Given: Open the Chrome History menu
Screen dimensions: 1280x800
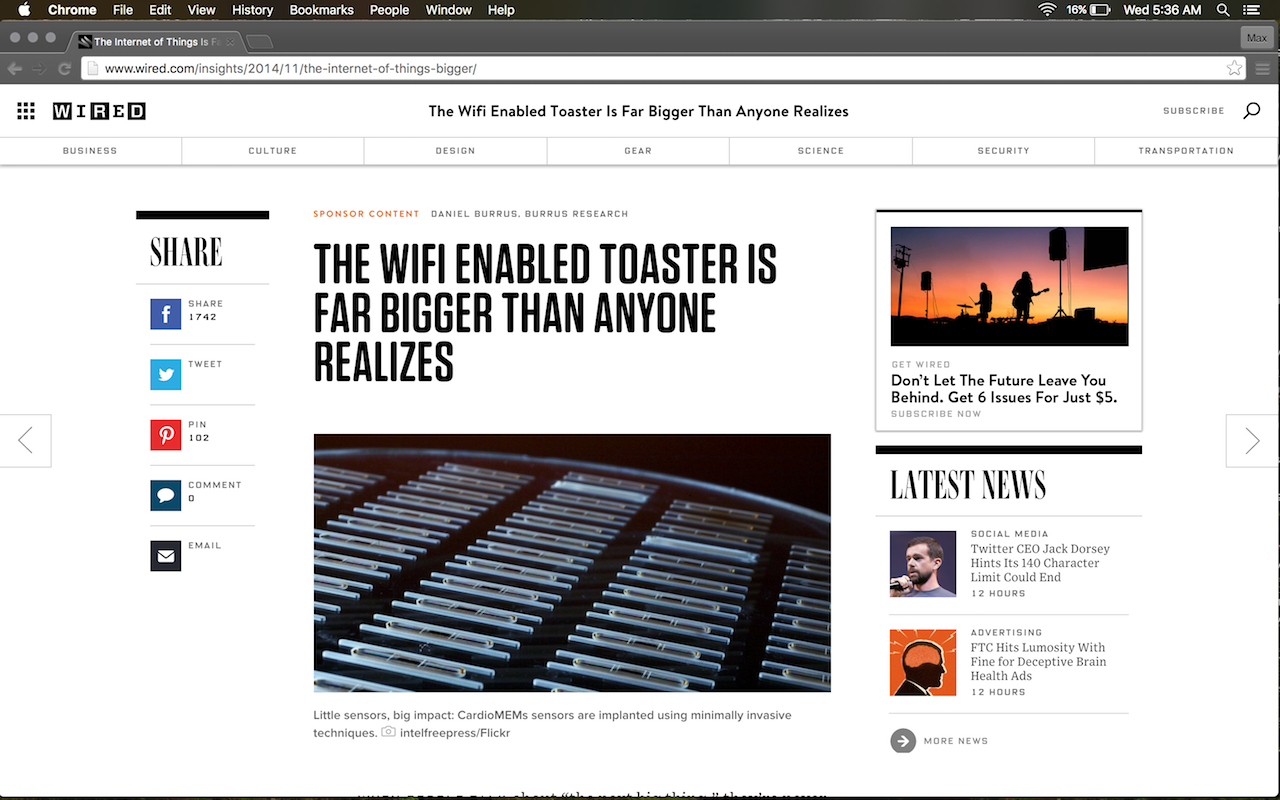Looking at the screenshot, I should [x=252, y=10].
